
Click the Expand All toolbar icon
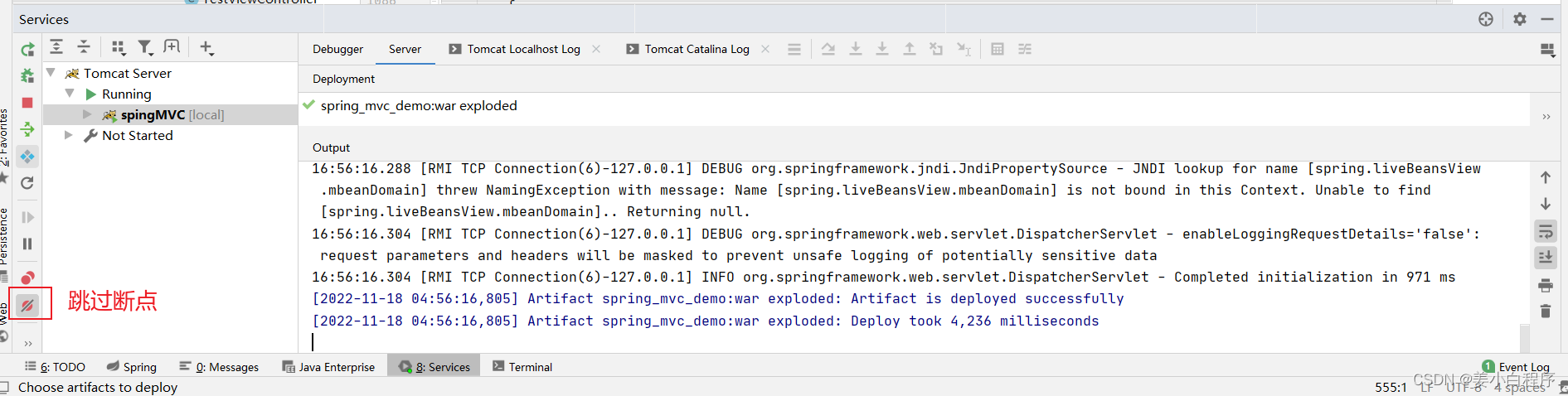(x=56, y=47)
